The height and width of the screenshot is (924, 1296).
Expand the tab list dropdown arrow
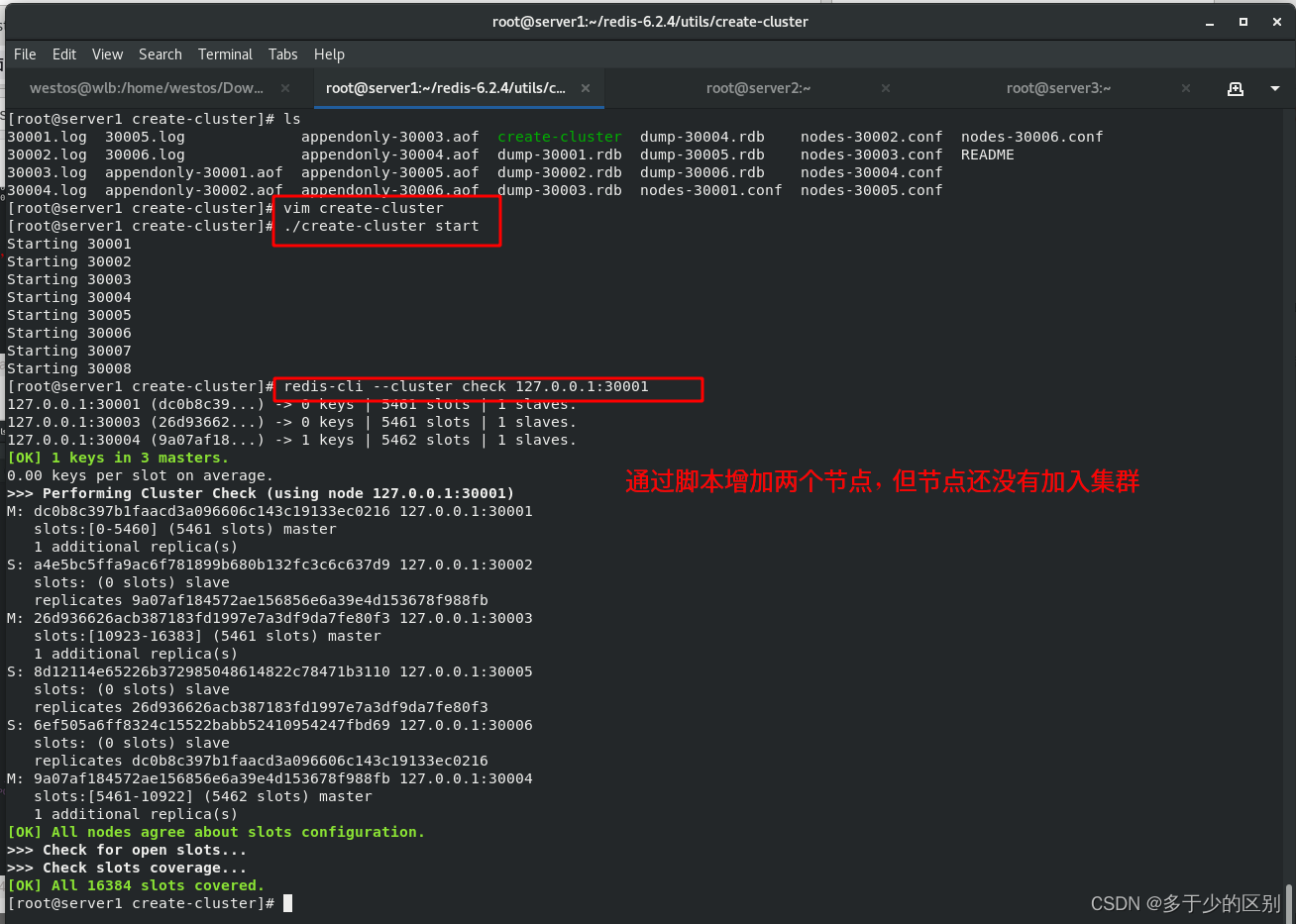pos(1275,88)
